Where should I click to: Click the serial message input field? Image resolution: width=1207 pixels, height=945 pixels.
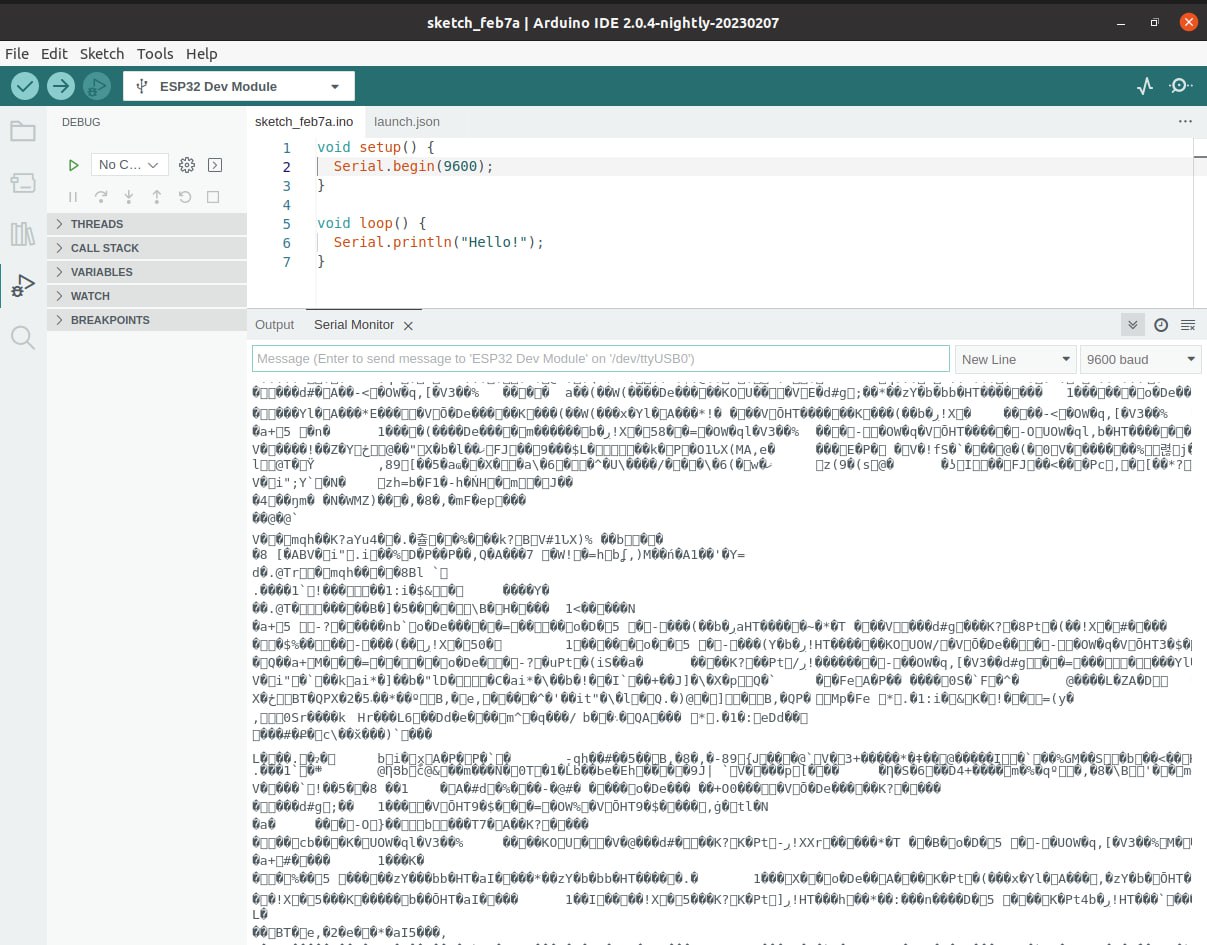(600, 359)
